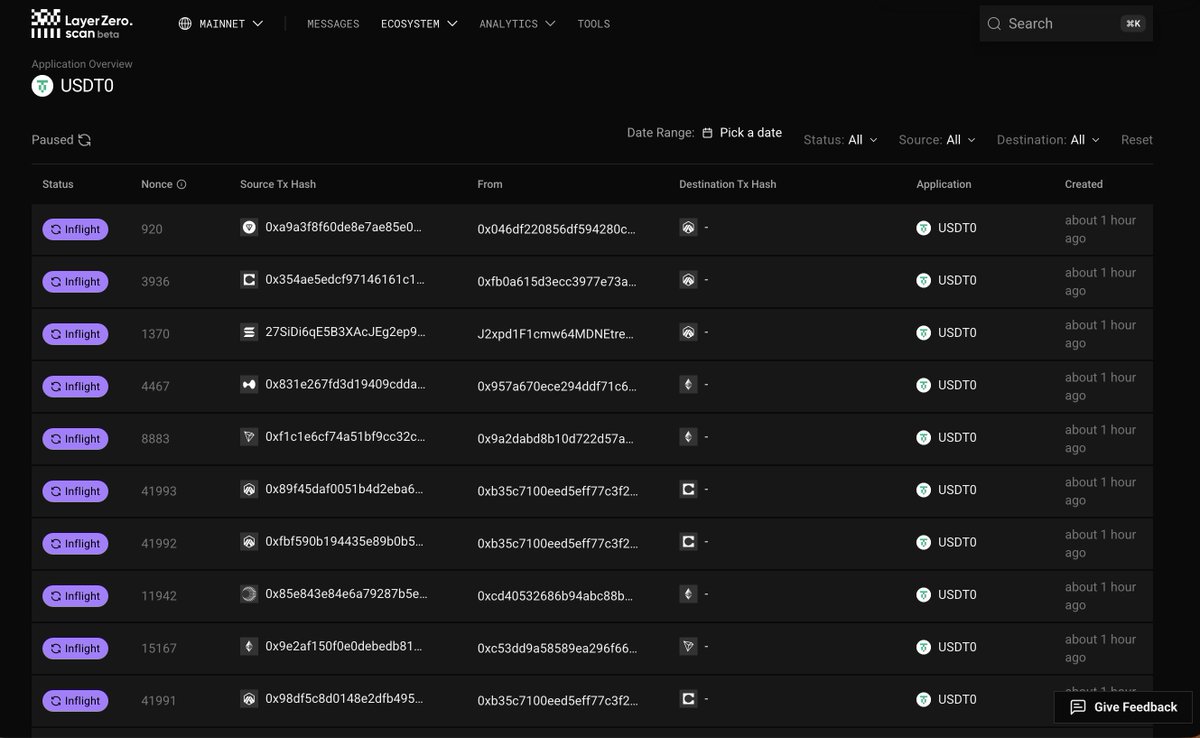This screenshot has width=1200, height=738.
Task: Go to the MESSAGES page
Action: coord(333,24)
